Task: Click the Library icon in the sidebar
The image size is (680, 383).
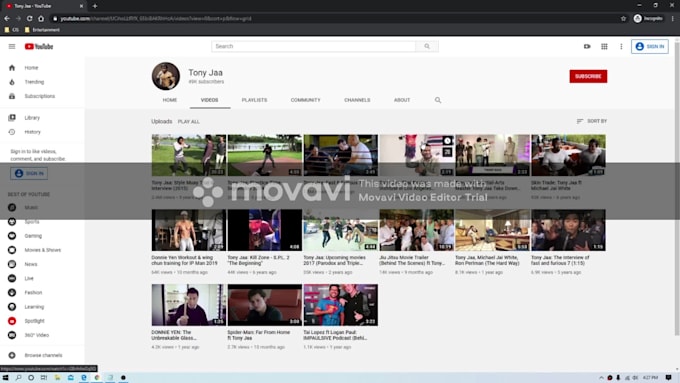Action: (x=12, y=118)
